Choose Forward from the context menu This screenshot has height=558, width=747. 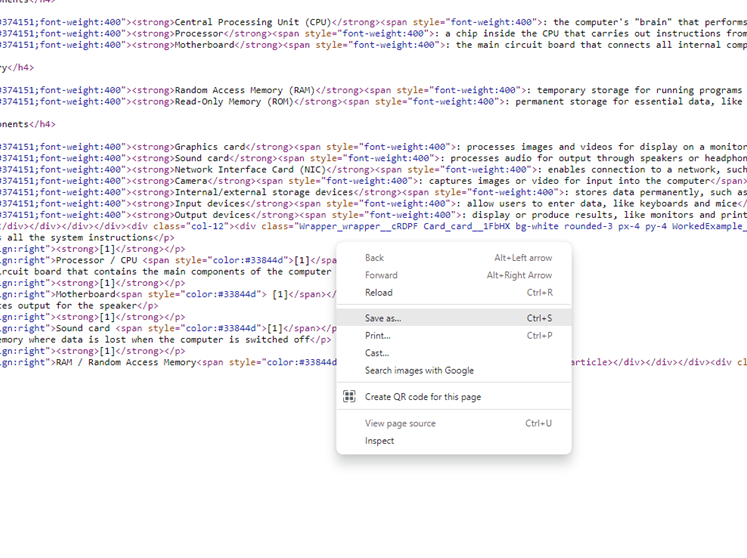pyautogui.click(x=381, y=276)
